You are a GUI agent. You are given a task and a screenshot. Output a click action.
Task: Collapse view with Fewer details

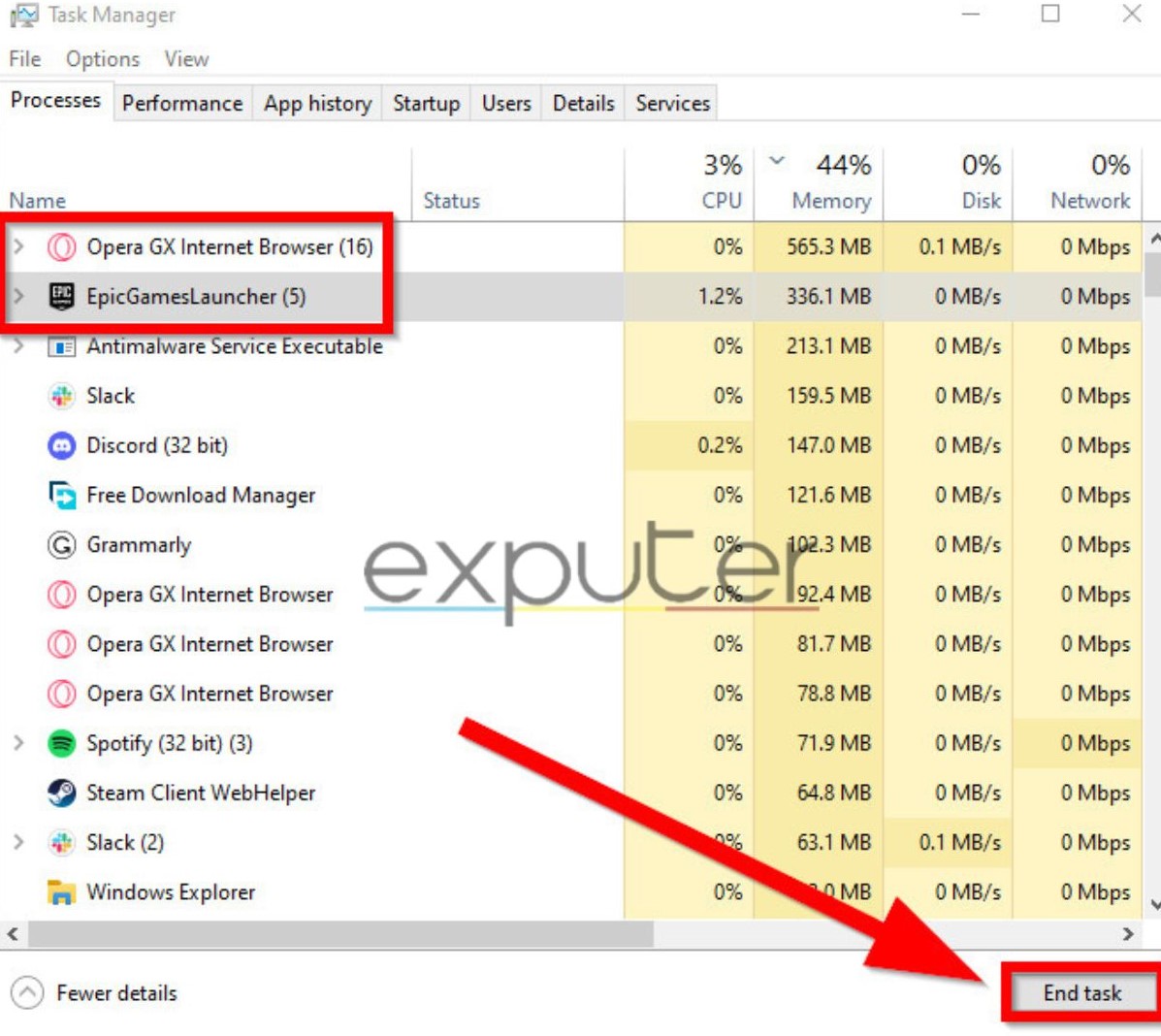95,993
